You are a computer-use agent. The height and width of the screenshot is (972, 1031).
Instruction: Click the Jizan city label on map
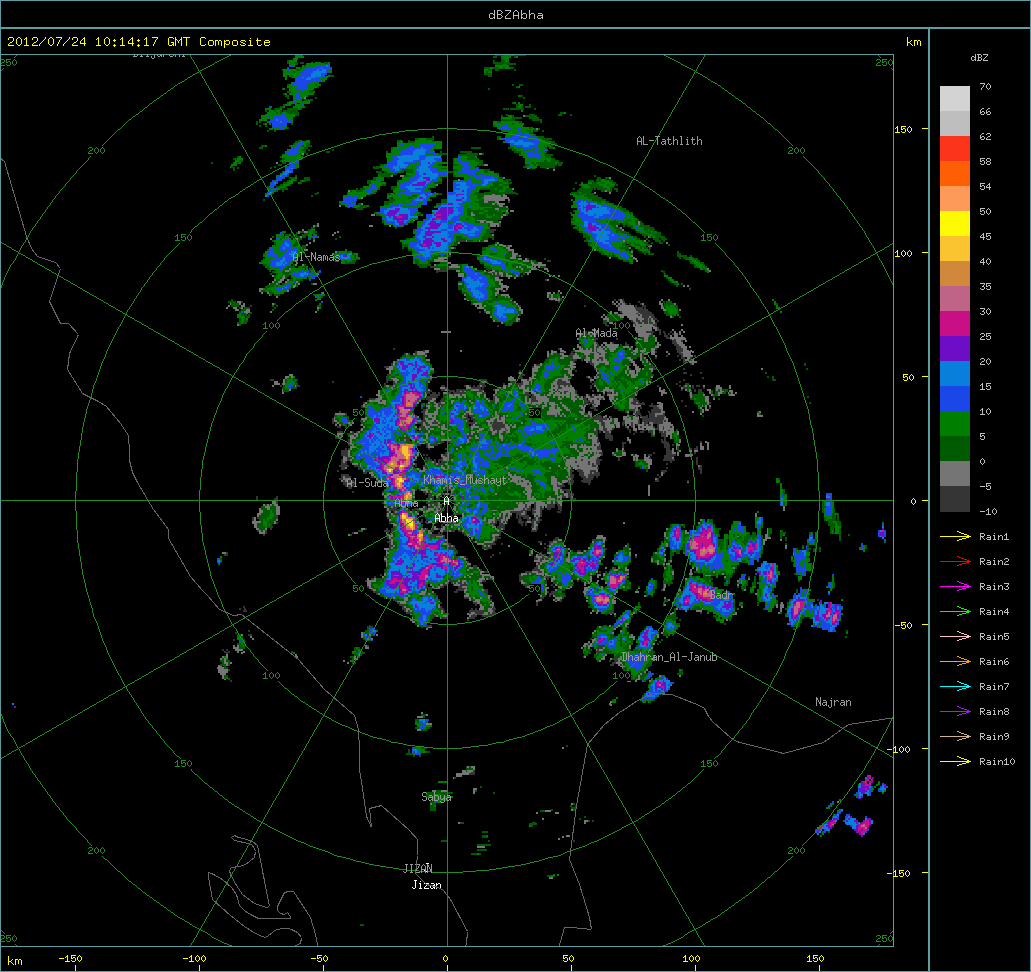tap(426, 886)
